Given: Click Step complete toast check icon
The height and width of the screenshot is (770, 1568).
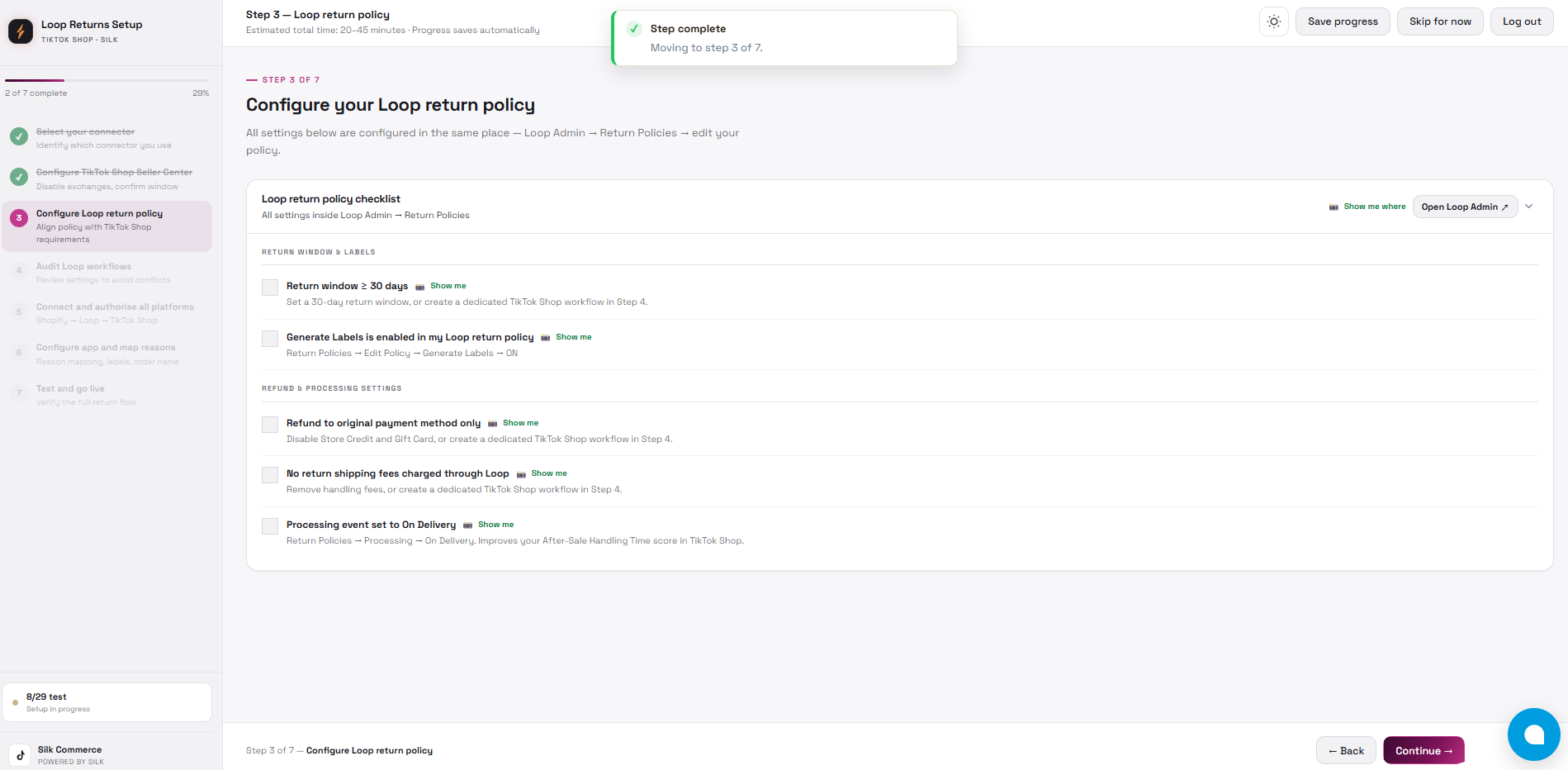Looking at the screenshot, I should click(634, 29).
